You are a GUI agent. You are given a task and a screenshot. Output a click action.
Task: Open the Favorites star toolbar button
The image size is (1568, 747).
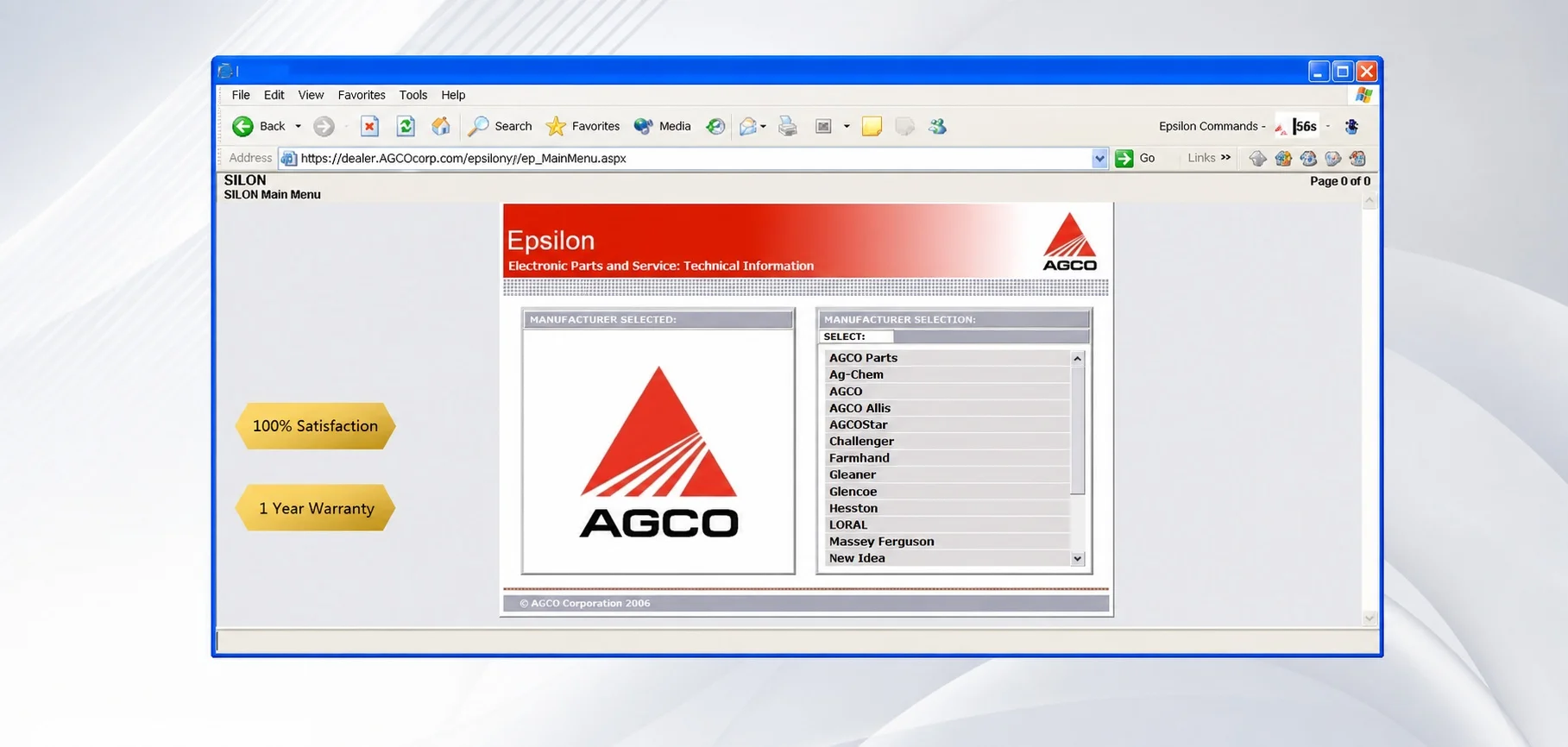coord(582,126)
